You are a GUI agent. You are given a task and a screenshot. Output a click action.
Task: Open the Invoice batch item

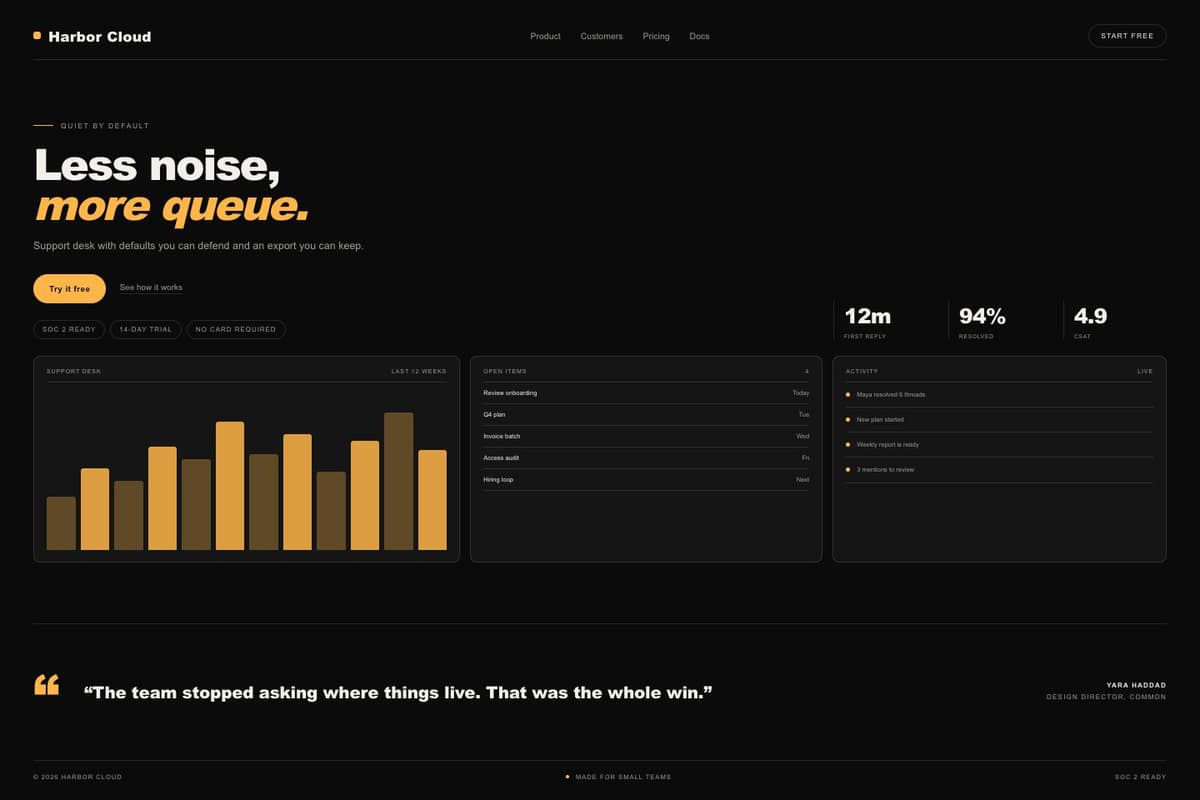point(646,436)
